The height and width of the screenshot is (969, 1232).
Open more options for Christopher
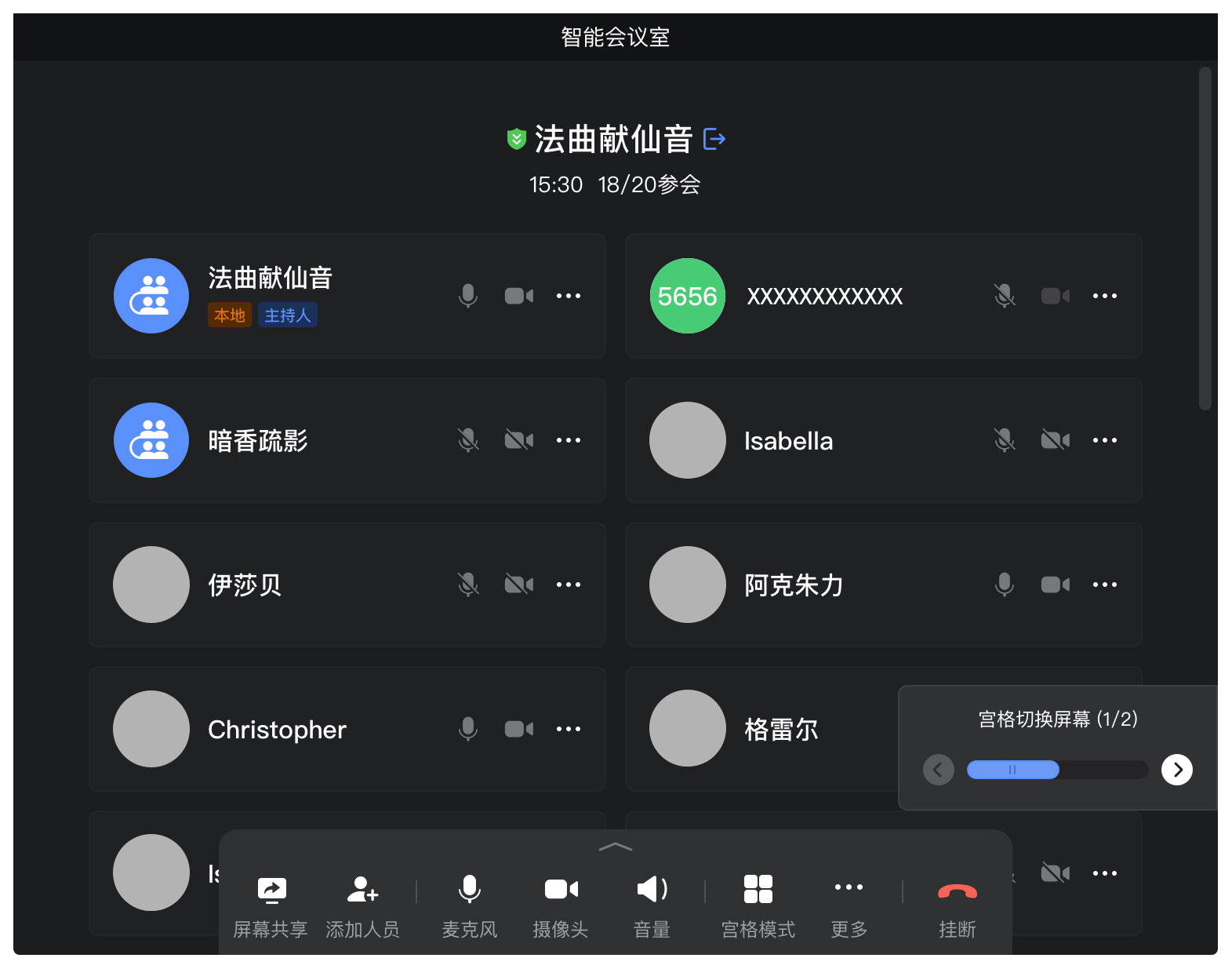[569, 729]
